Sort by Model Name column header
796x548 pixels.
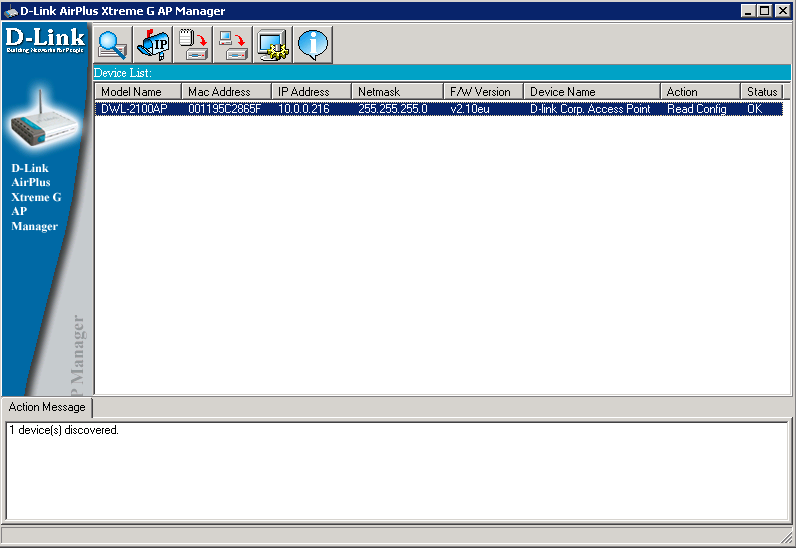[x=138, y=92]
